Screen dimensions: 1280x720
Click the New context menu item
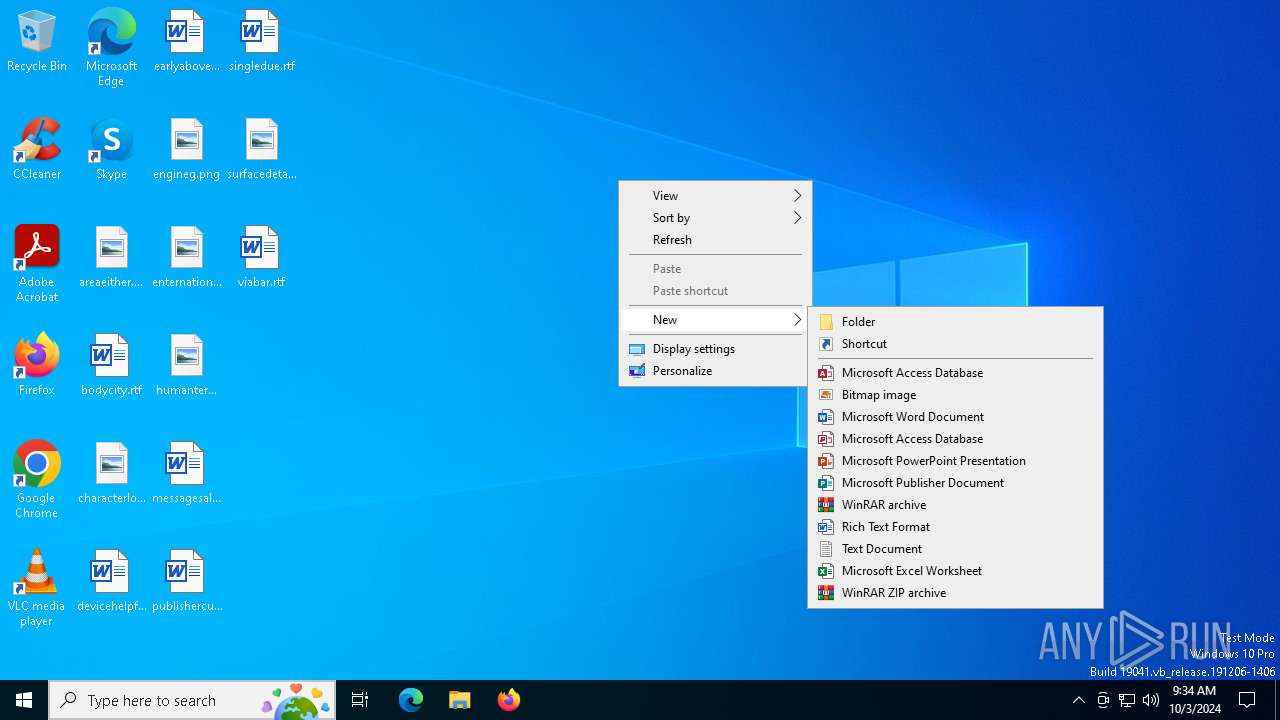tap(715, 320)
